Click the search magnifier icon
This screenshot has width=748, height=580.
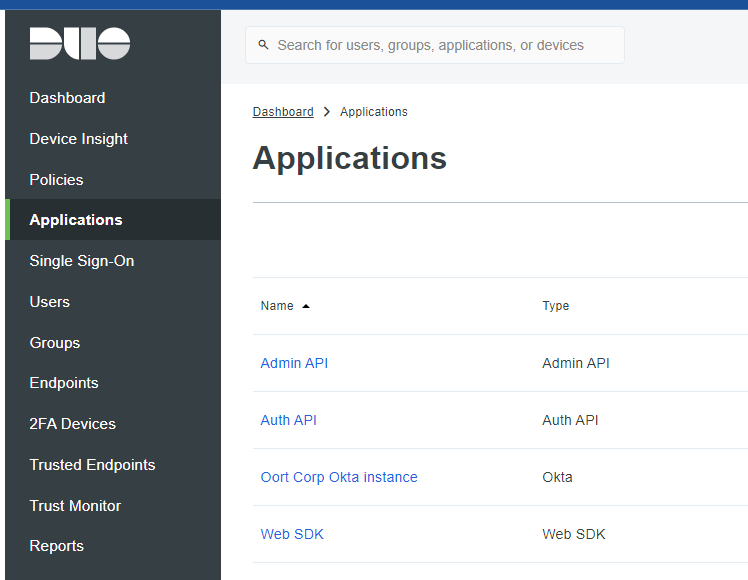click(263, 45)
